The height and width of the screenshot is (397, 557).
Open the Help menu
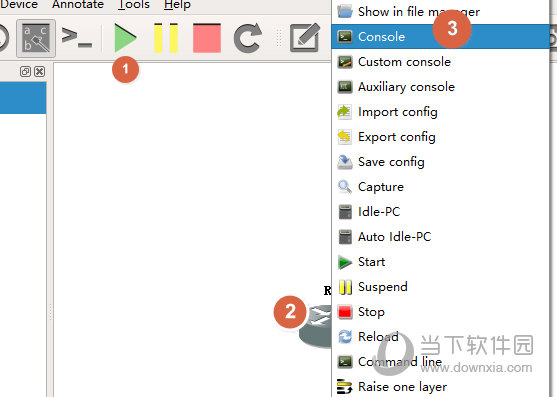coord(177,5)
